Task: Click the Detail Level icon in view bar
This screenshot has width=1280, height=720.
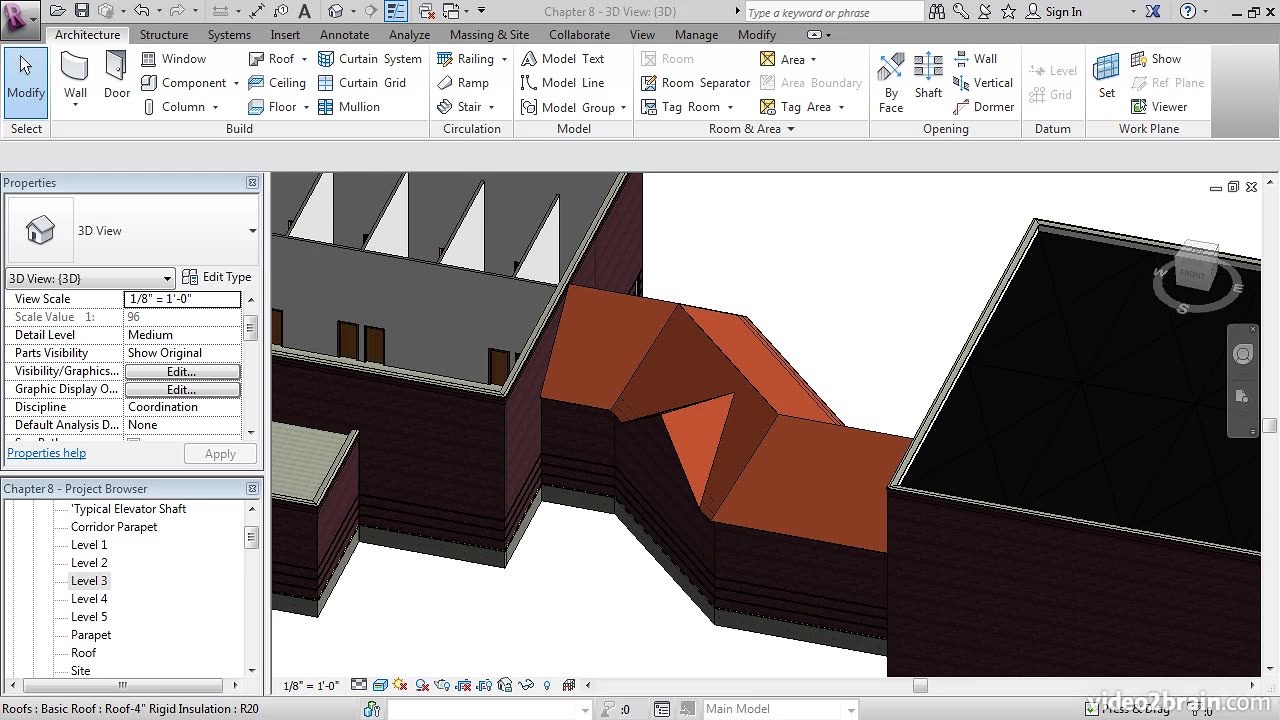Action: [359, 685]
